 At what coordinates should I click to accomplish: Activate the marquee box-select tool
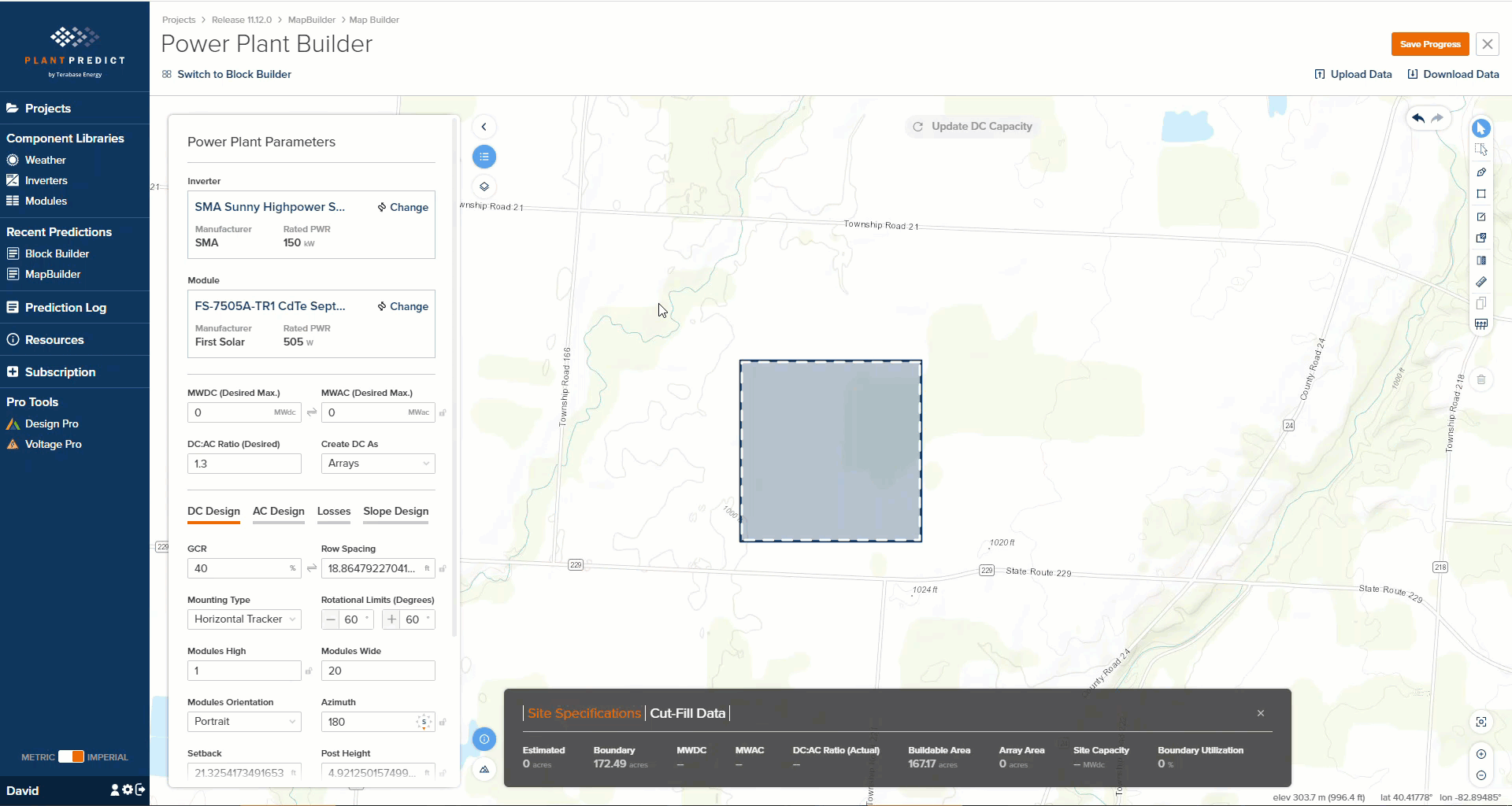(1480, 150)
